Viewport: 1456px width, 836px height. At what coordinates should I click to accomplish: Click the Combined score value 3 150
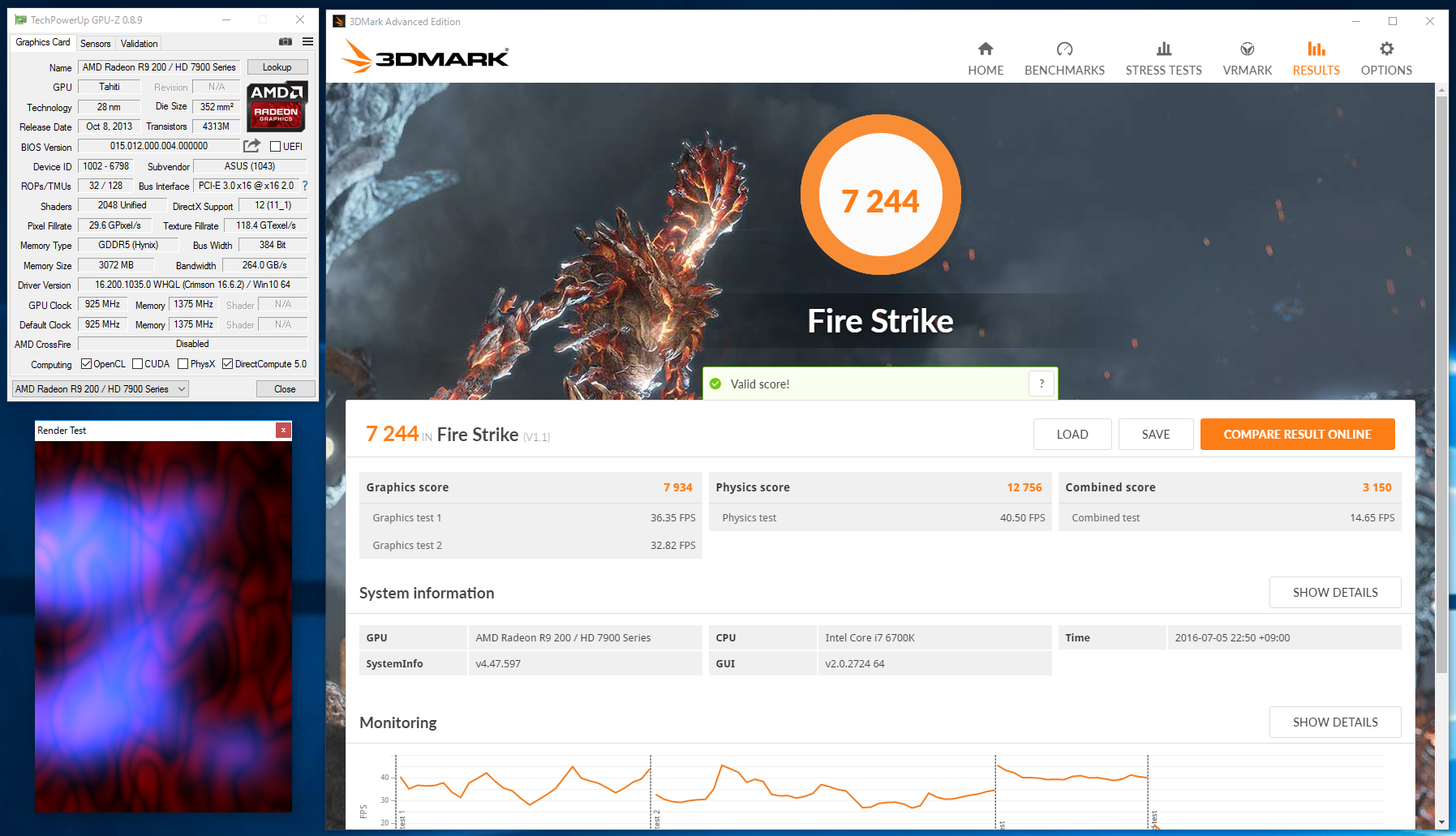1377,487
